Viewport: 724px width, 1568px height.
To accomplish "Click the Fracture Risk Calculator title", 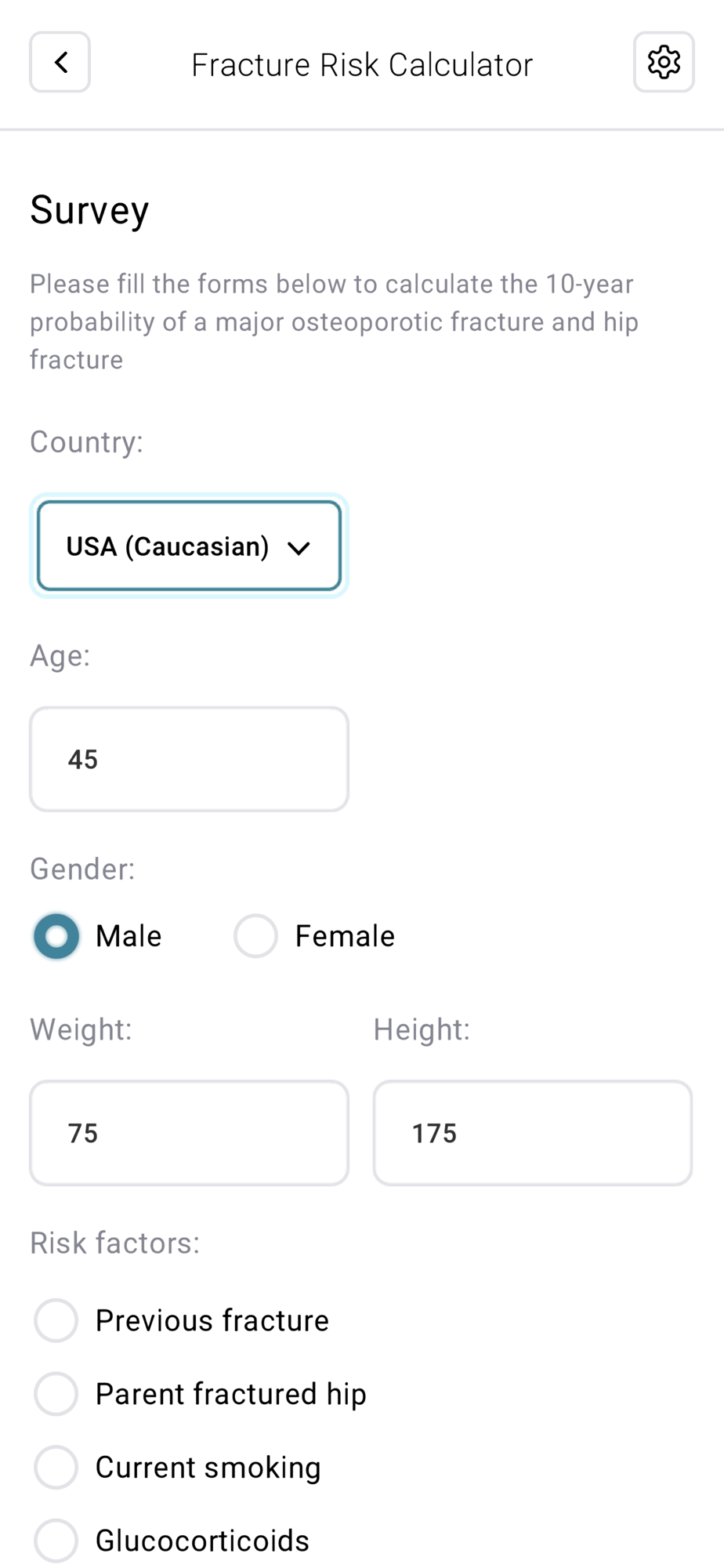I will pos(362,65).
